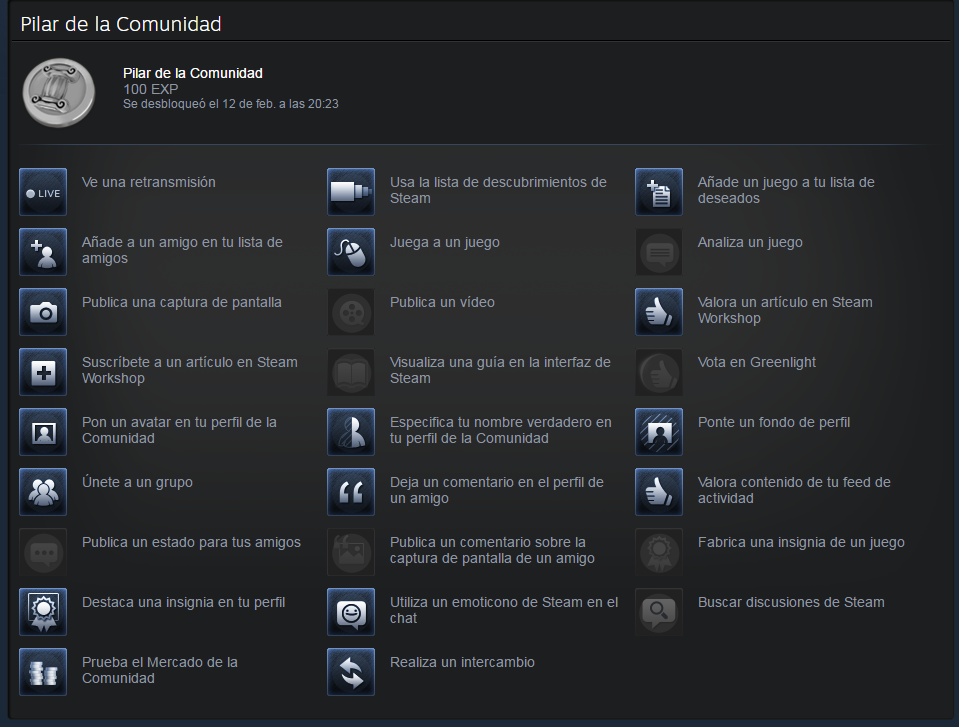Click the 'Analiza un juego' task text

[750, 242]
